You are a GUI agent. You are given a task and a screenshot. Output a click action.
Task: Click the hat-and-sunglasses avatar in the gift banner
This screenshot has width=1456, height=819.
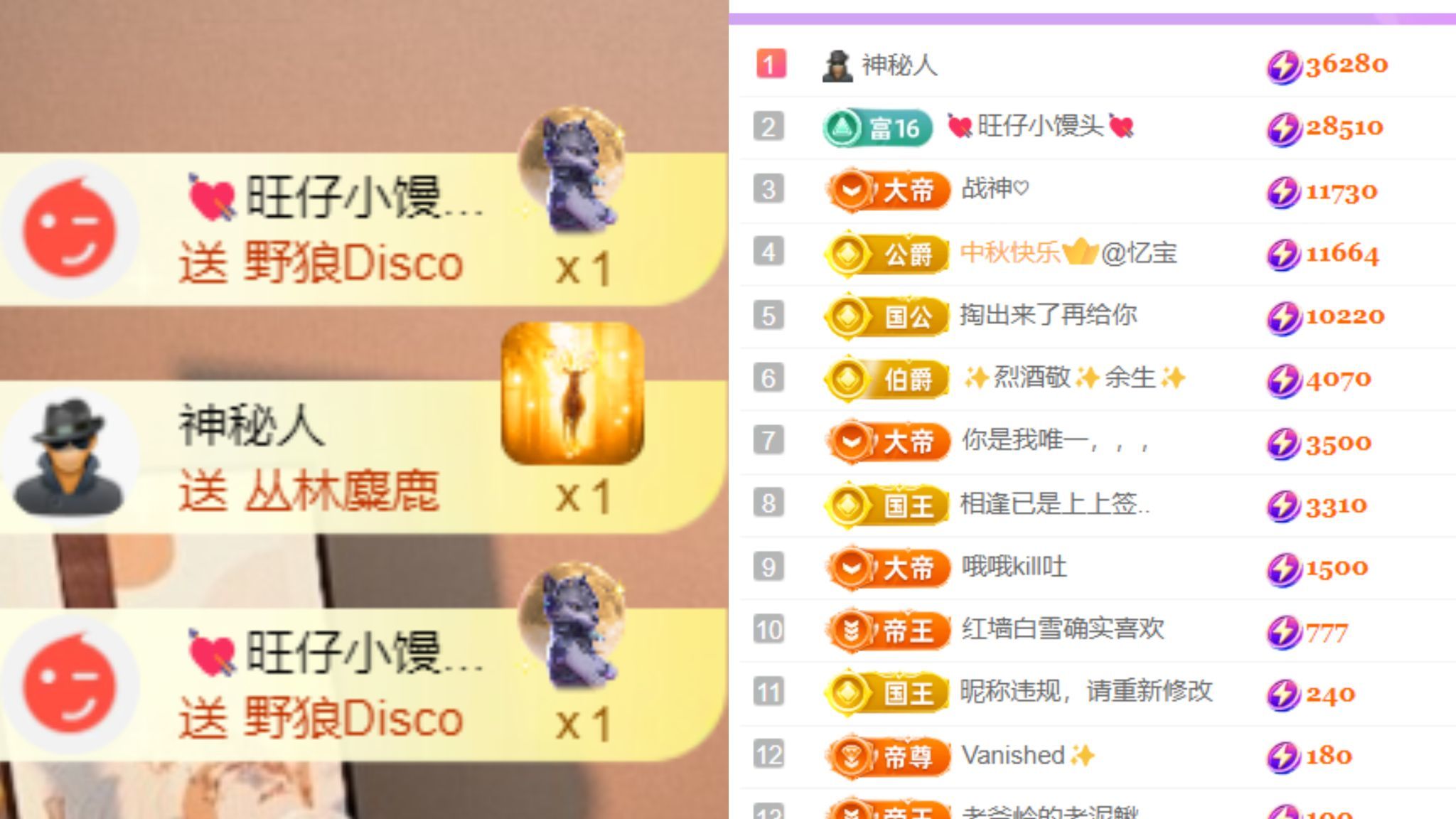coord(70,456)
